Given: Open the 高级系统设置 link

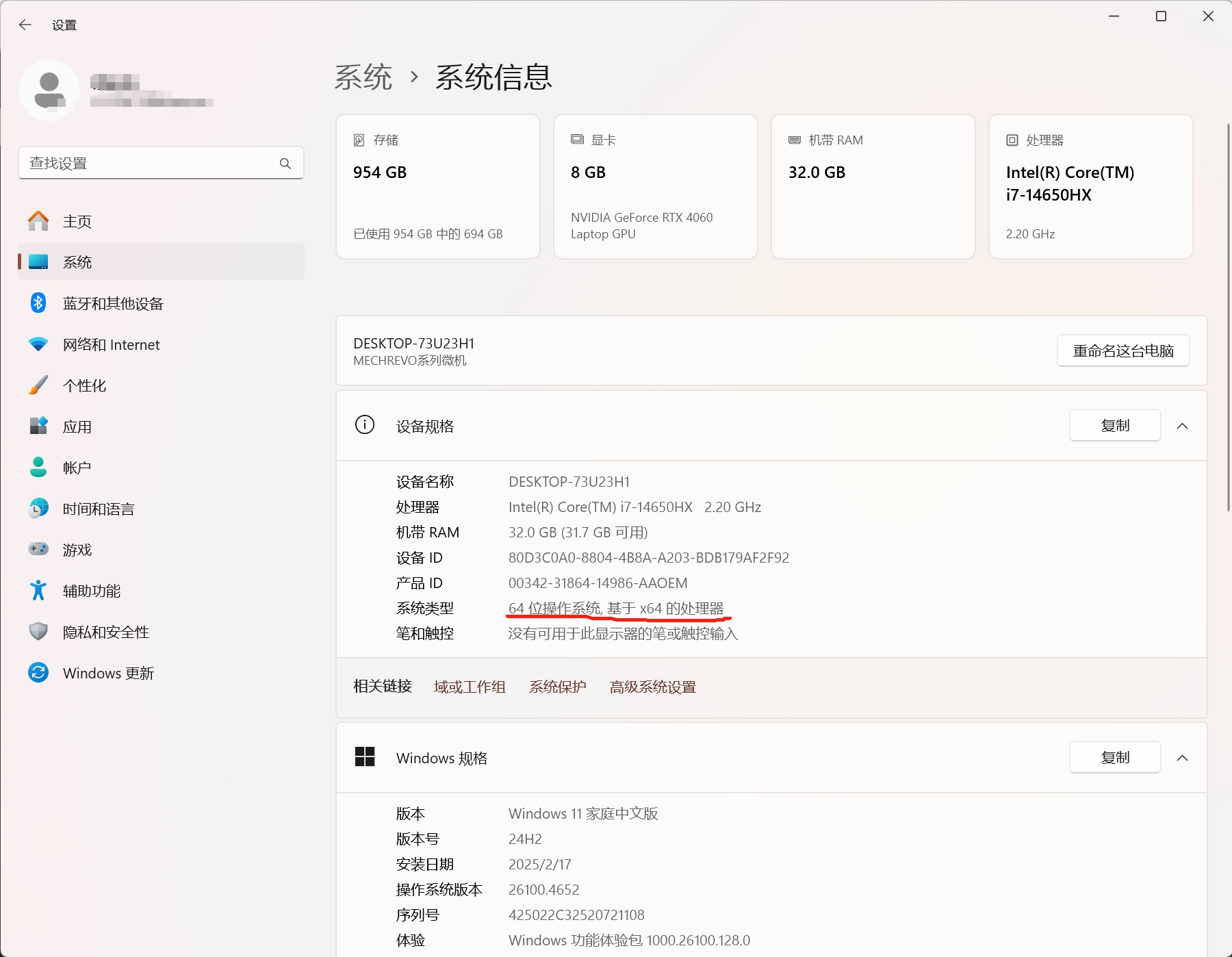Looking at the screenshot, I should pos(653,687).
